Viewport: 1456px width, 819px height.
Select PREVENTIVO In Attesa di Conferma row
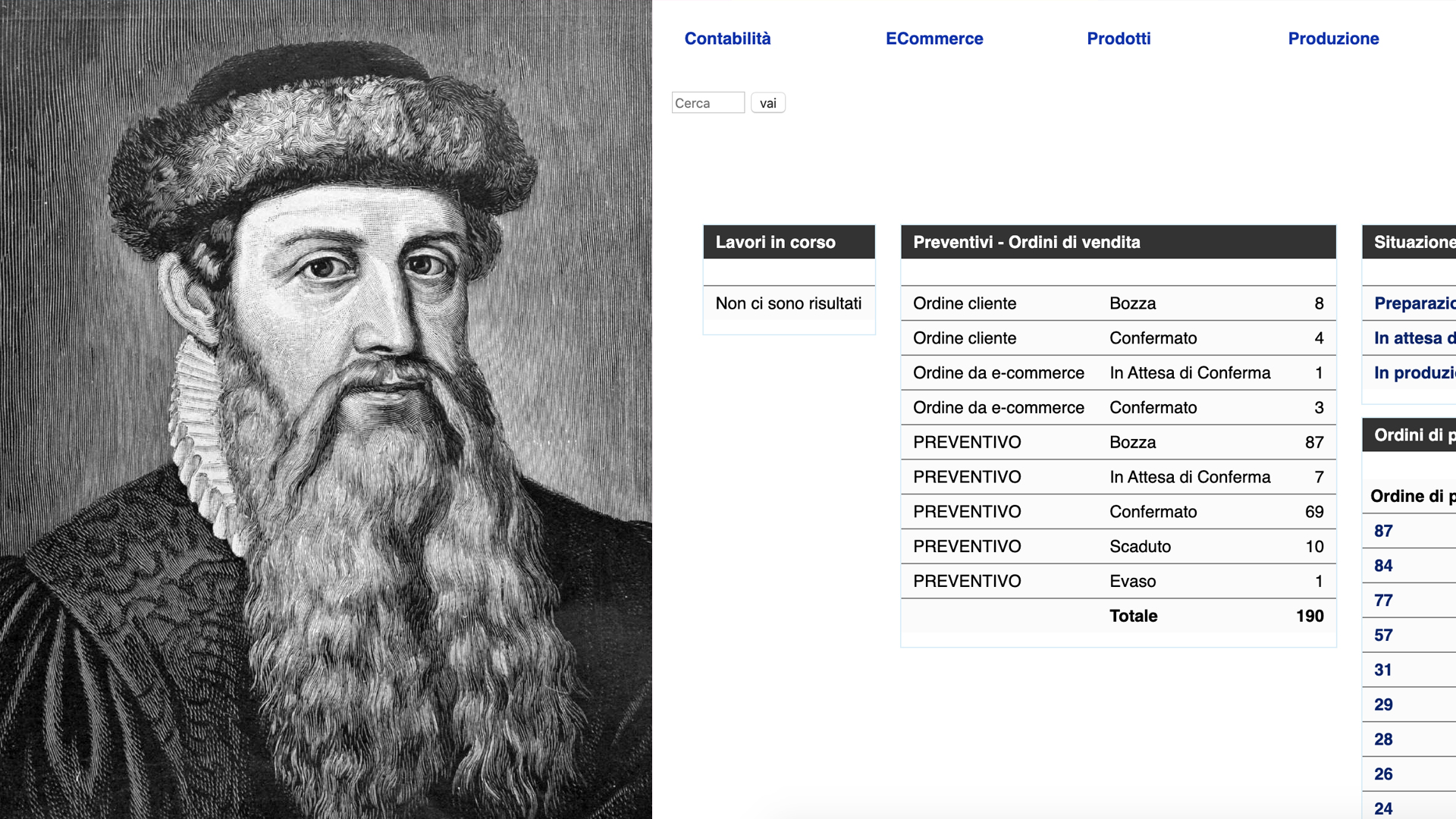pyautogui.click(x=1119, y=477)
